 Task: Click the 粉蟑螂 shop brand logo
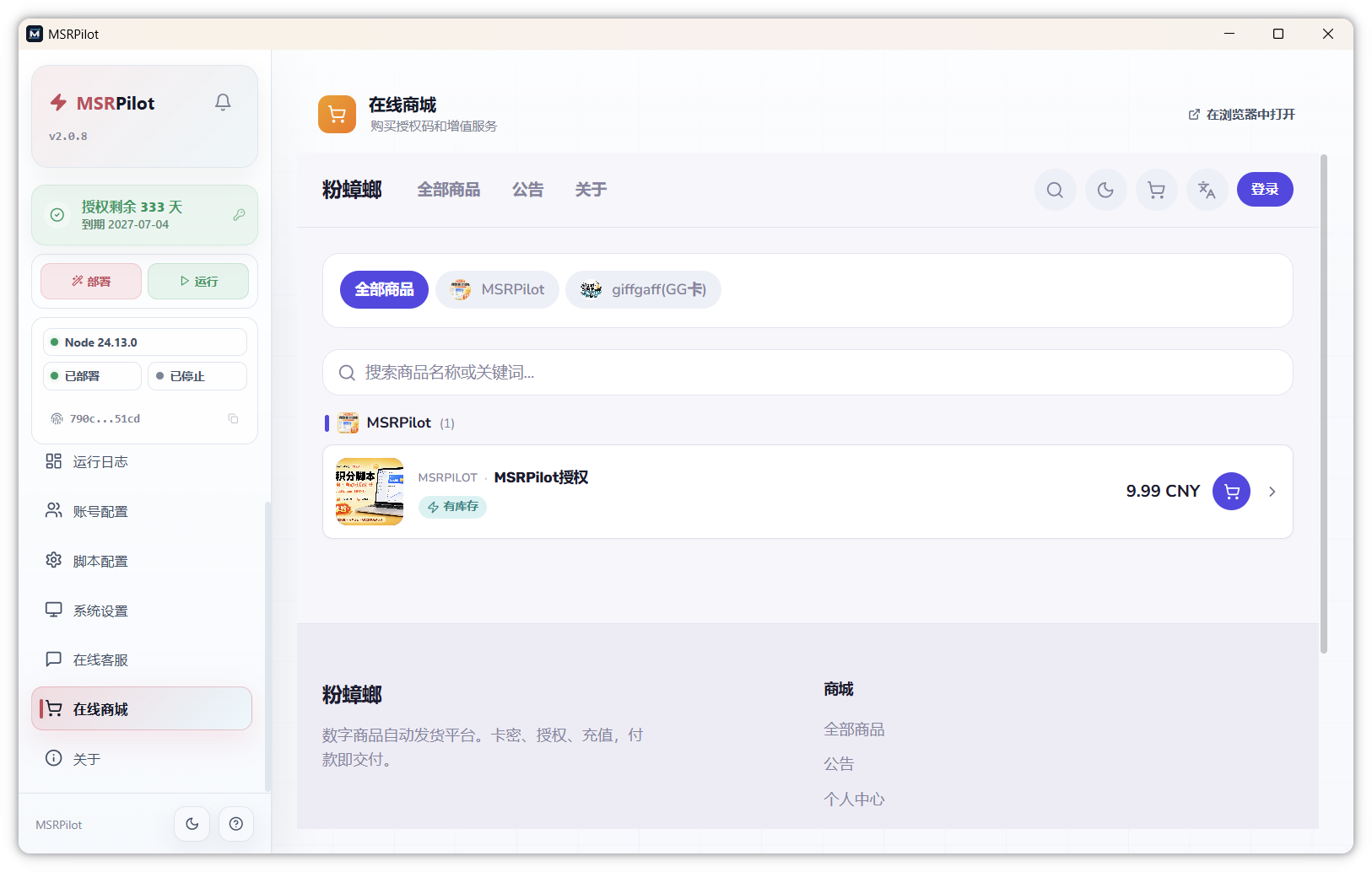pyautogui.click(x=352, y=190)
